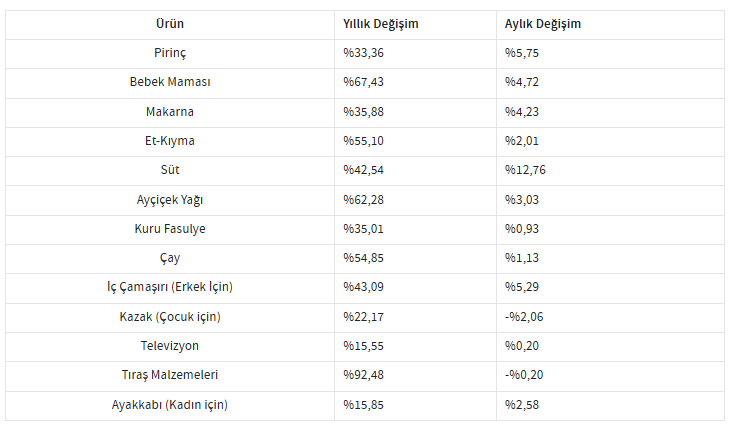The height and width of the screenshot is (424, 732).
Task: Click Kazak monthly change -%2,06
Action: click(x=524, y=317)
